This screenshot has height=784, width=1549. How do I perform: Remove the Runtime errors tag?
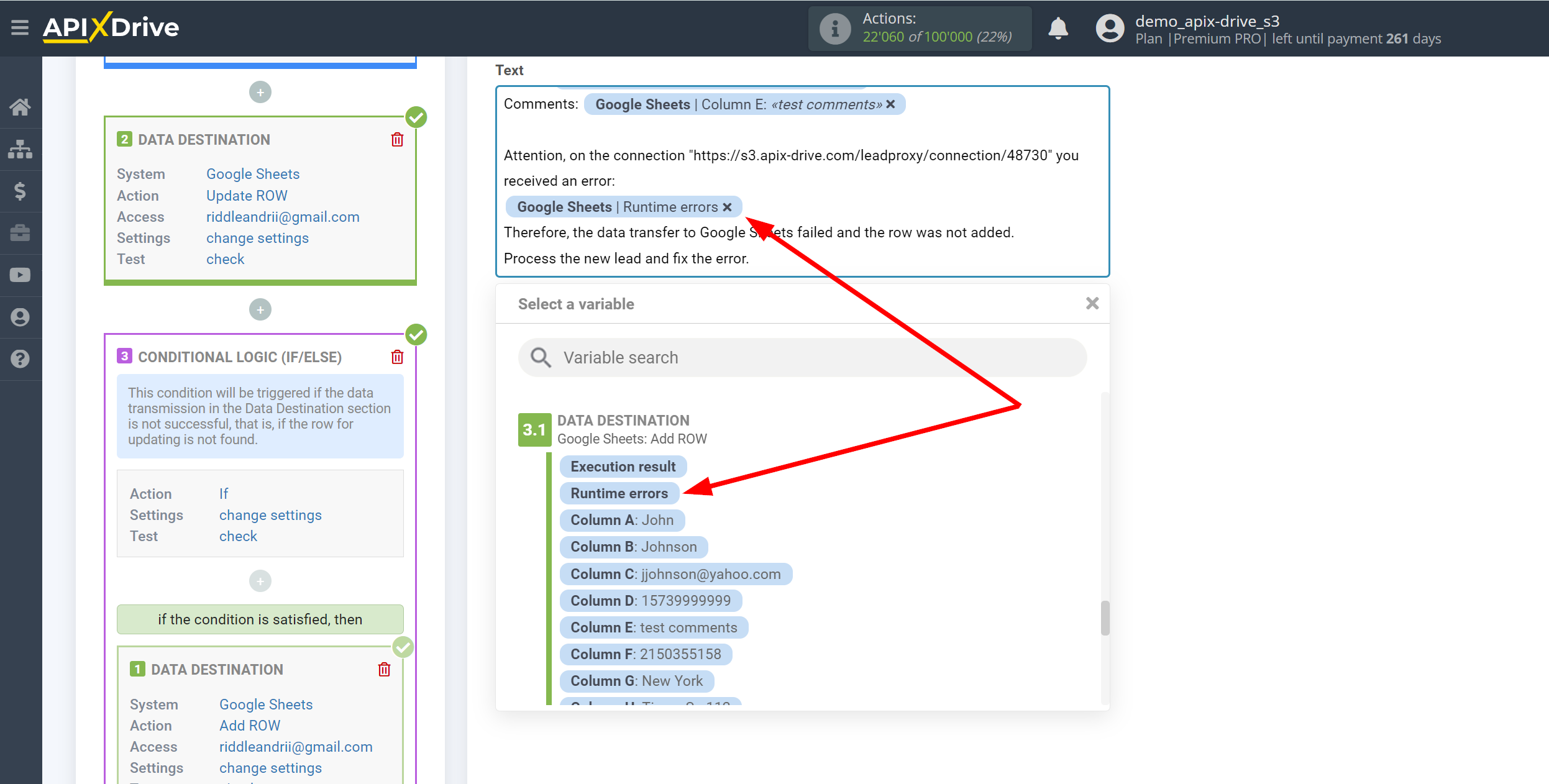(x=728, y=207)
